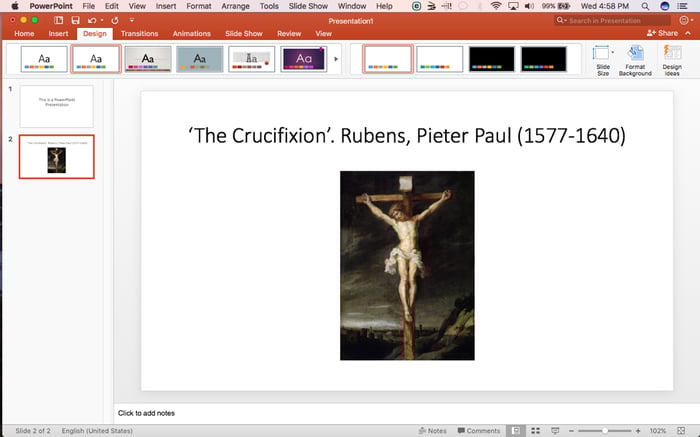The image size is (700, 437).
Task: Switch to Slide Sorter view
Action: pos(535,431)
